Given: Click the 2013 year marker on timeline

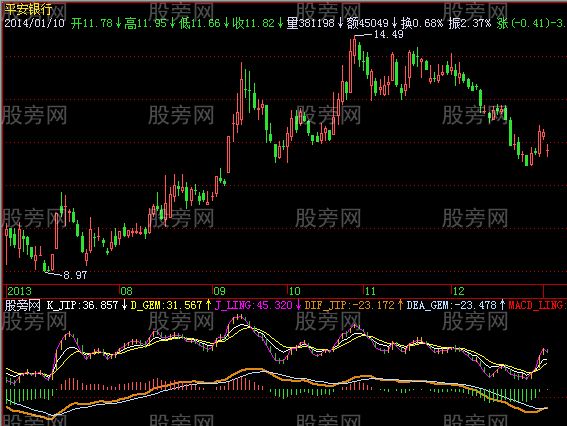Looking at the screenshot, I should pyautogui.click(x=20, y=291).
